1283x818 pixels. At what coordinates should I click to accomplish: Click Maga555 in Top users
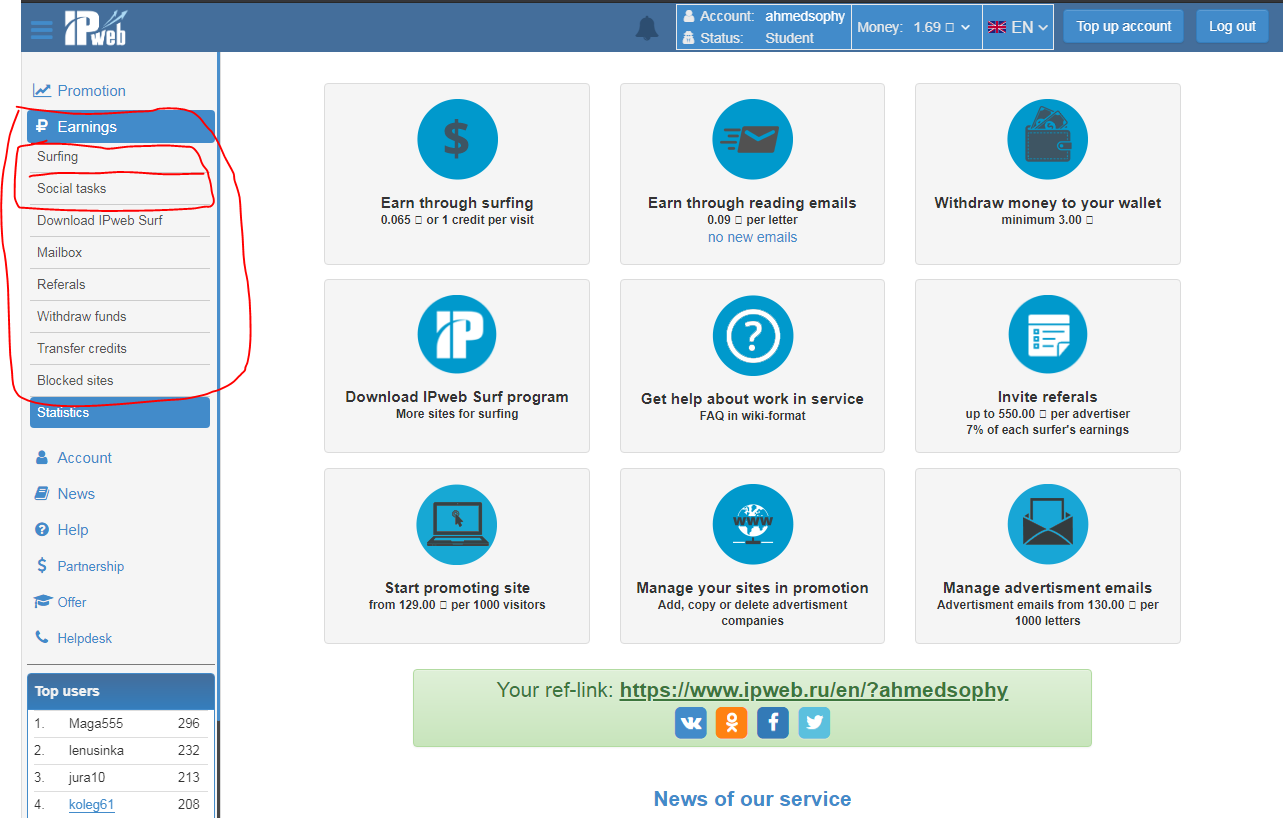[x=96, y=723]
